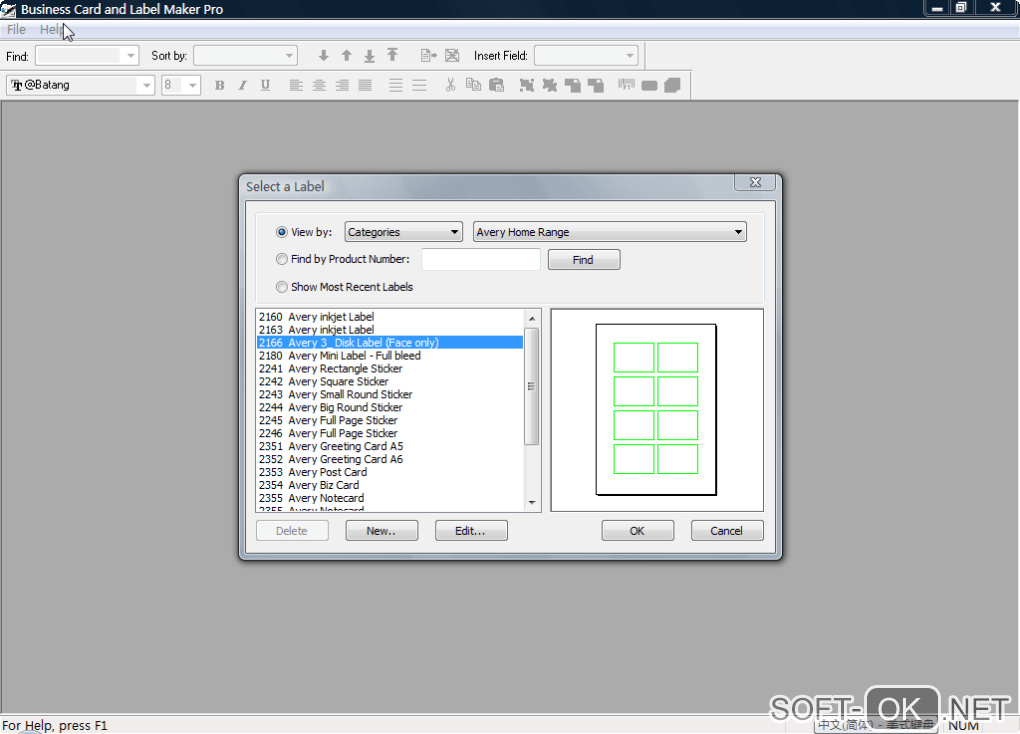
Task: Click the move up arrow icon
Action: 347,56
